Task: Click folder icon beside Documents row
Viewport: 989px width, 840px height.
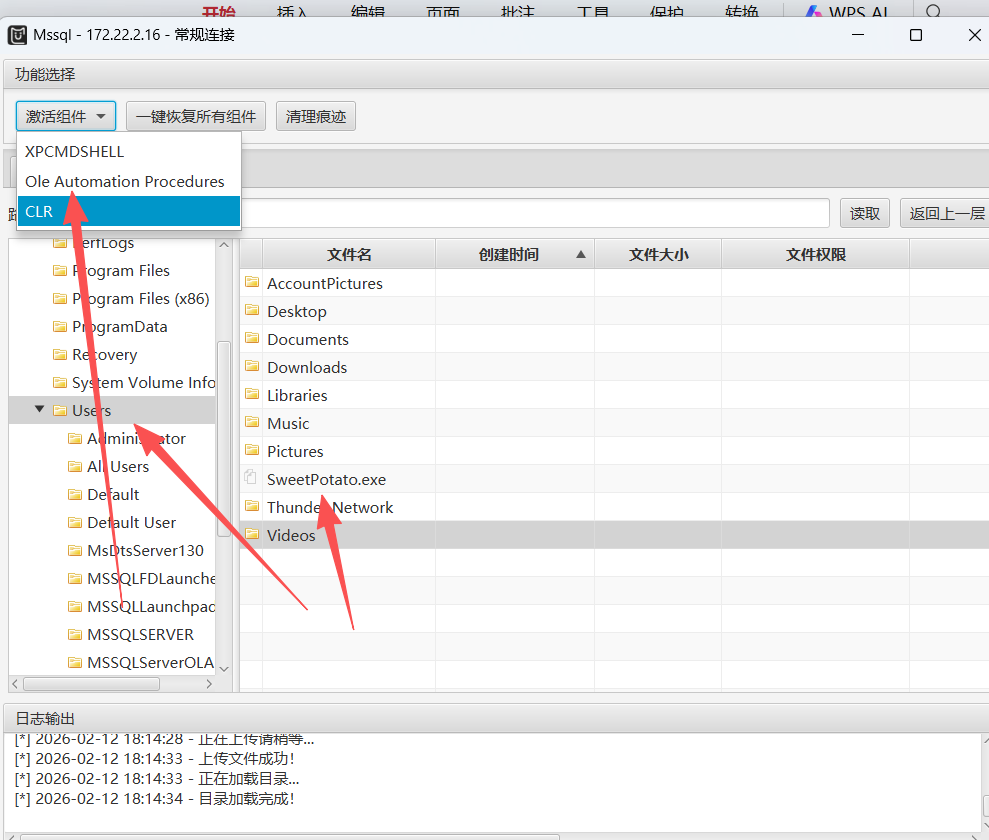Action: click(252, 338)
